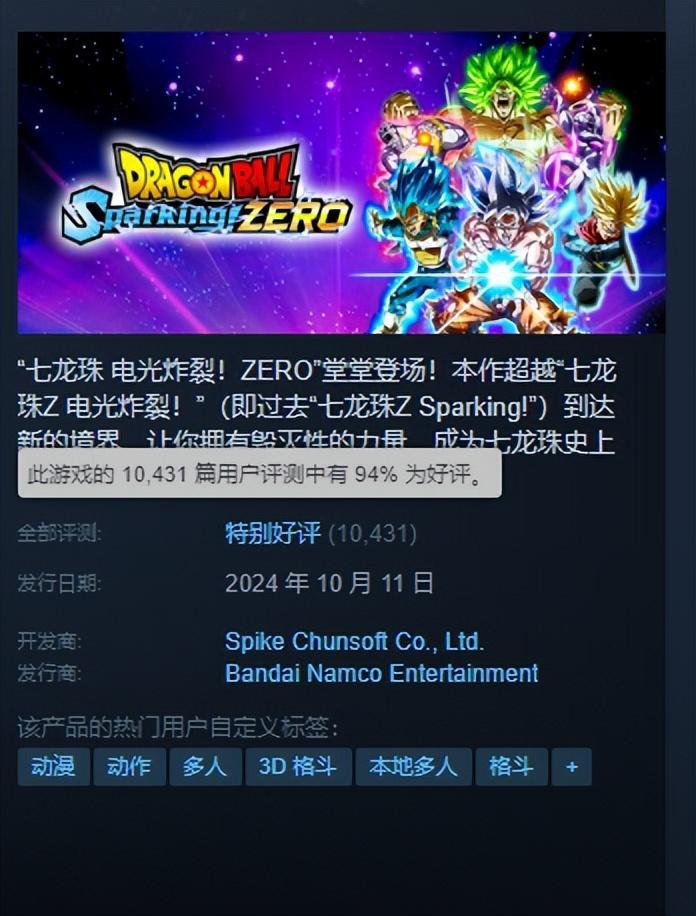Click the 94% 为好评 review tooltip

pyautogui.click(x=259, y=473)
